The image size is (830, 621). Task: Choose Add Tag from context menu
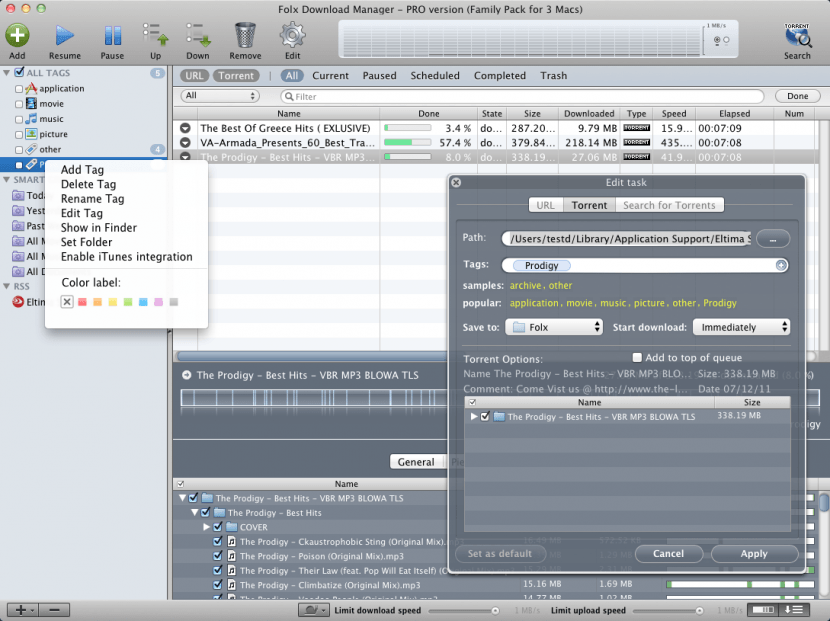pyautogui.click(x=82, y=169)
